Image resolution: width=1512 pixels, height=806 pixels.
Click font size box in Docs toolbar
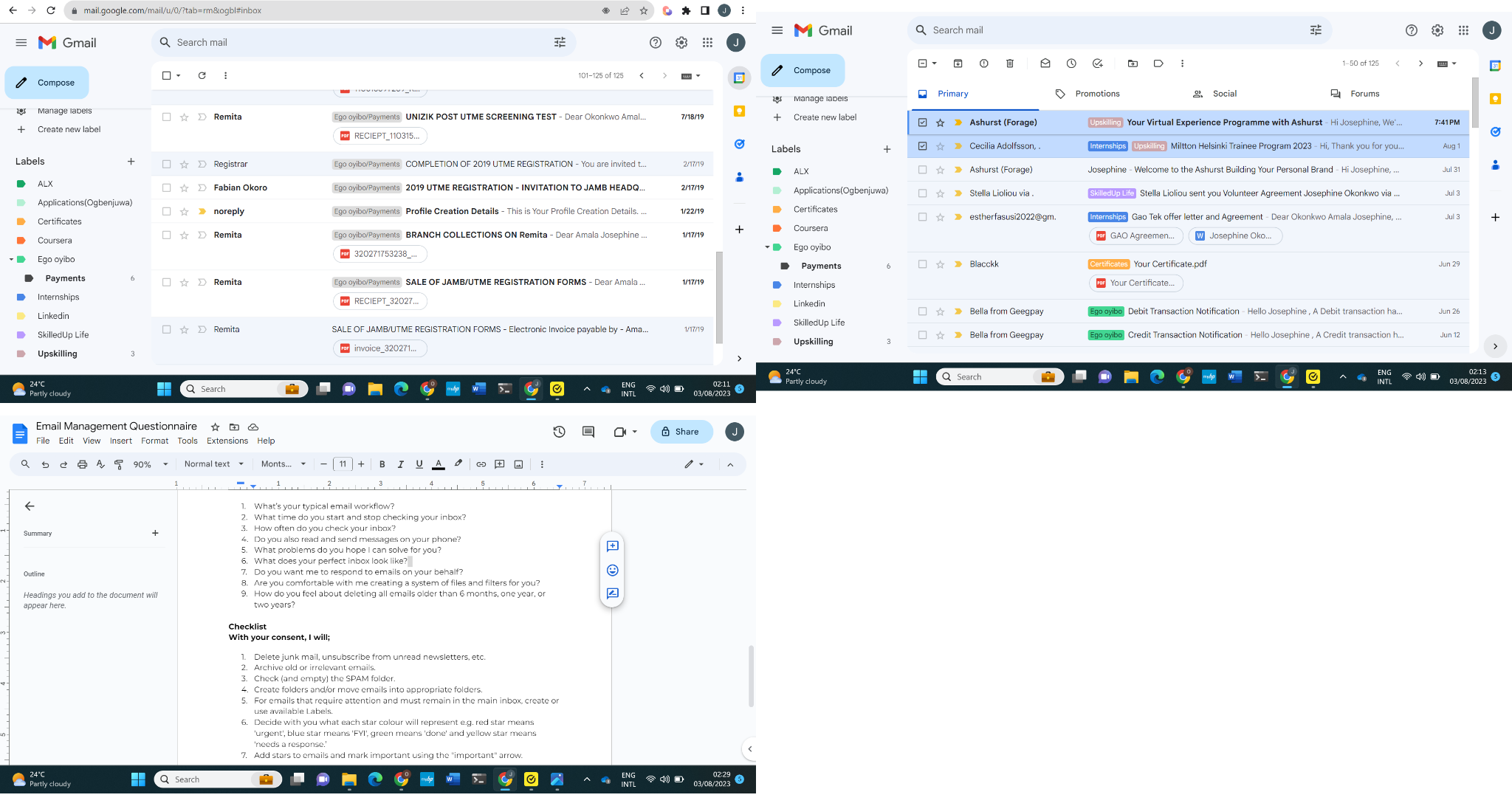(x=343, y=464)
